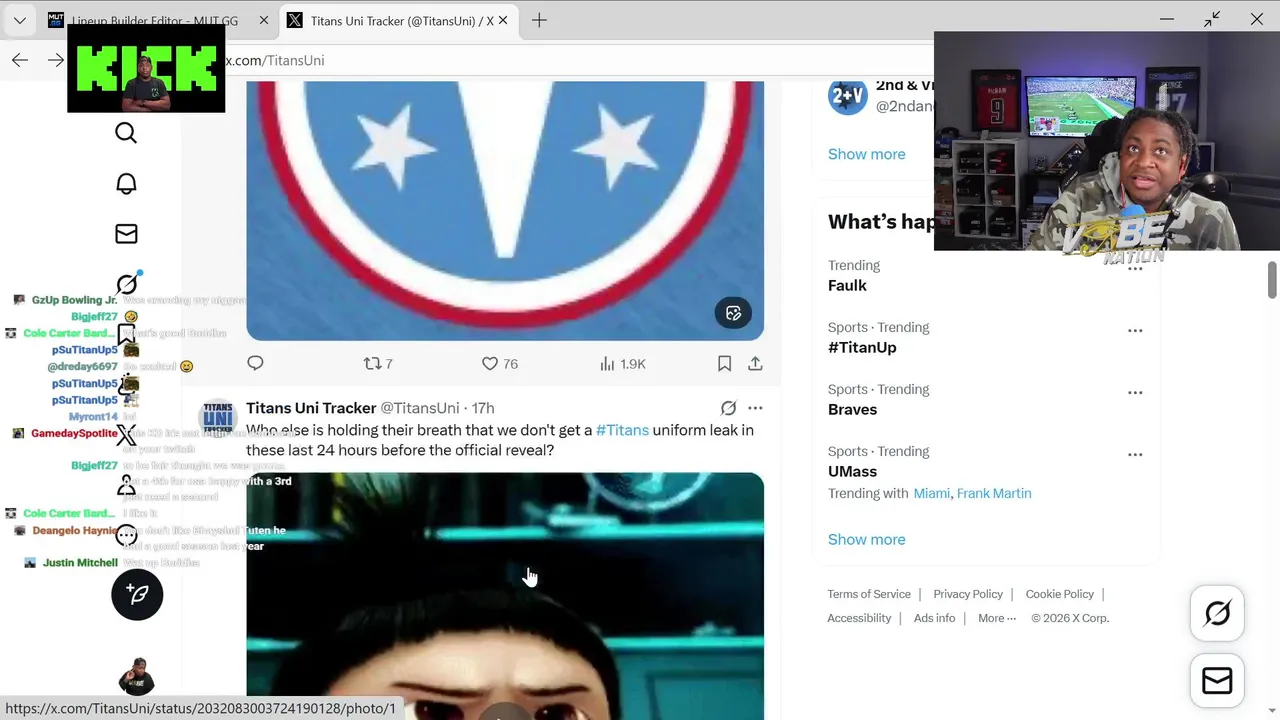Open the Explore search icon in X sidebar

point(126,133)
